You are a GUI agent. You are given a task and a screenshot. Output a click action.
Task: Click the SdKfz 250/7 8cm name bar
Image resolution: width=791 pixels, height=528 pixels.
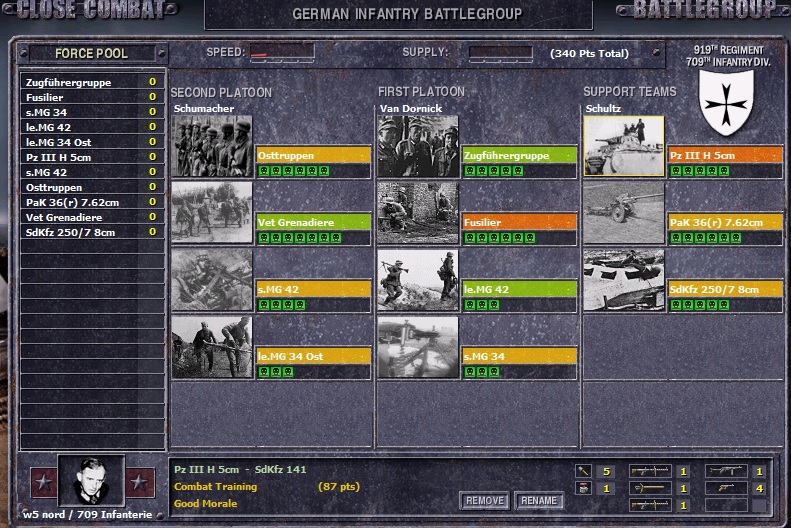[725, 289]
